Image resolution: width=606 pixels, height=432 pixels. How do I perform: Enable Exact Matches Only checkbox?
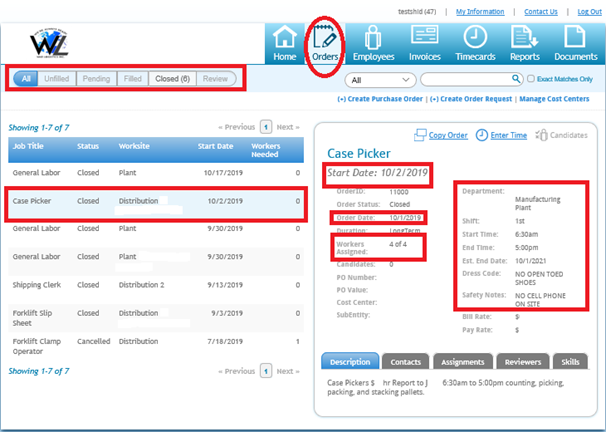click(532, 79)
